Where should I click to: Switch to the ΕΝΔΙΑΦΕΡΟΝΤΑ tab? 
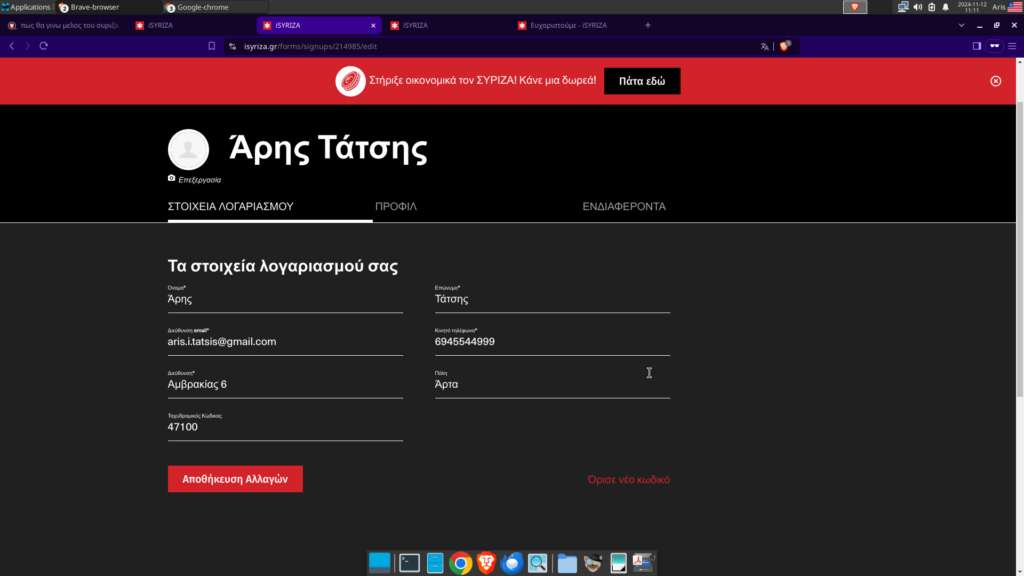coord(624,207)
